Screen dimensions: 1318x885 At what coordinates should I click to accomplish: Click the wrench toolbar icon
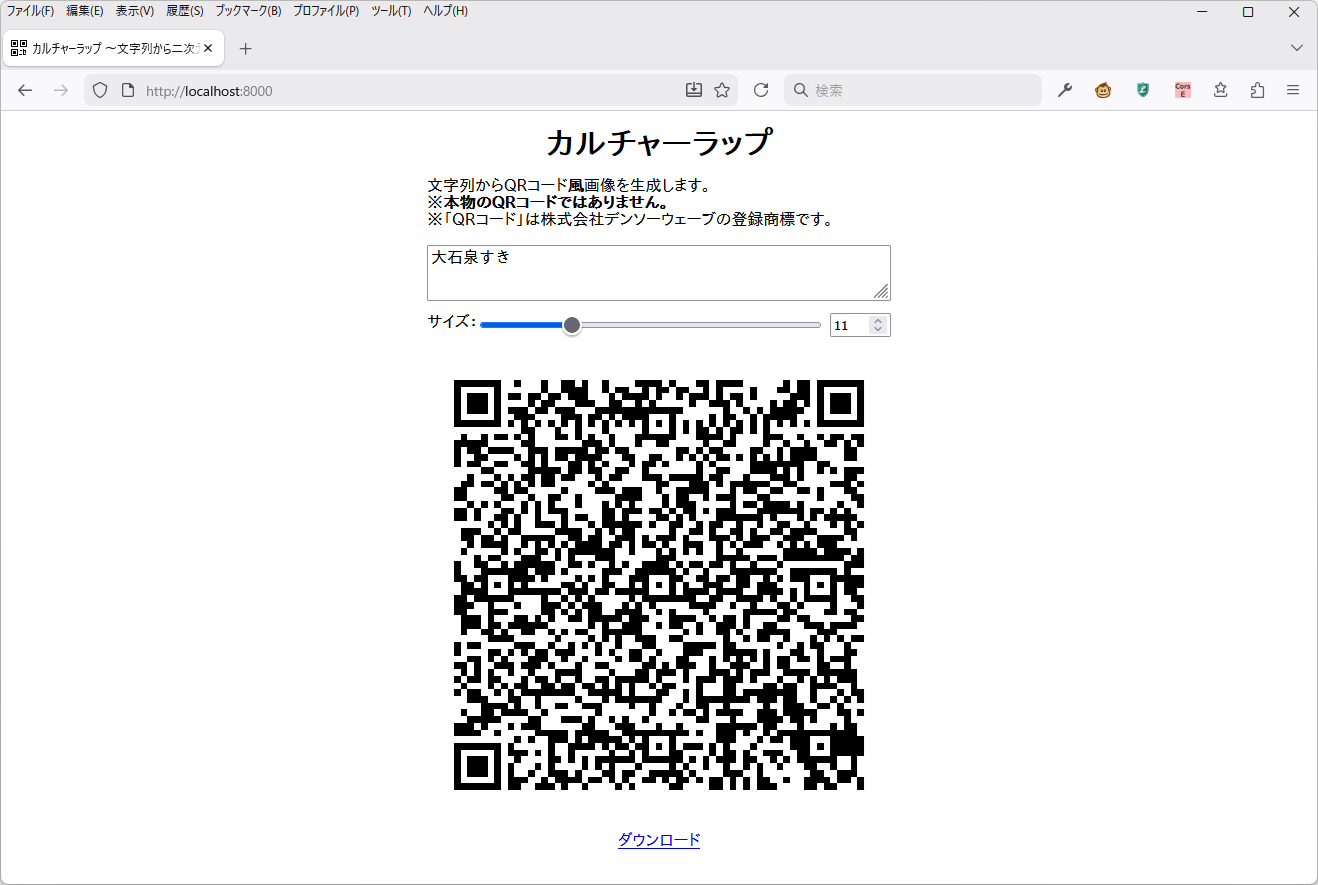click(1064, 90)
